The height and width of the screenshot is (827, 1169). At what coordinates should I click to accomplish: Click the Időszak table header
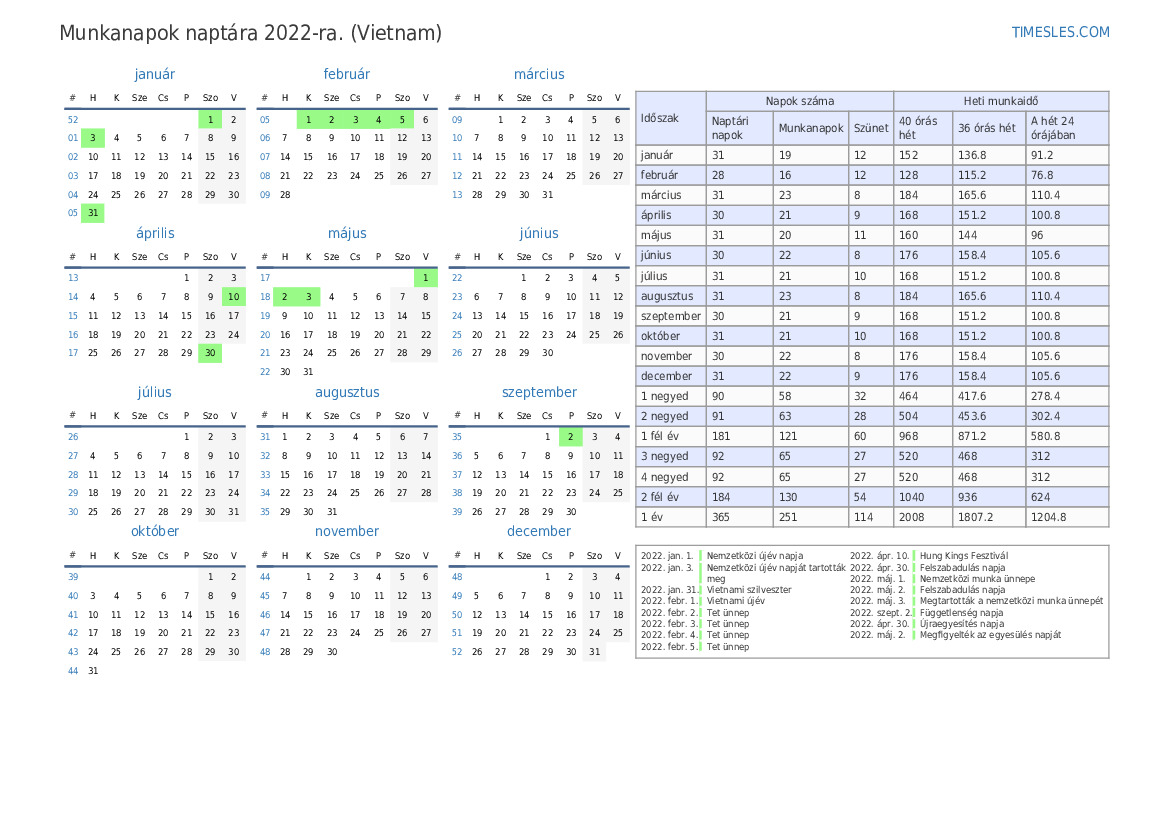coord(660,118)
